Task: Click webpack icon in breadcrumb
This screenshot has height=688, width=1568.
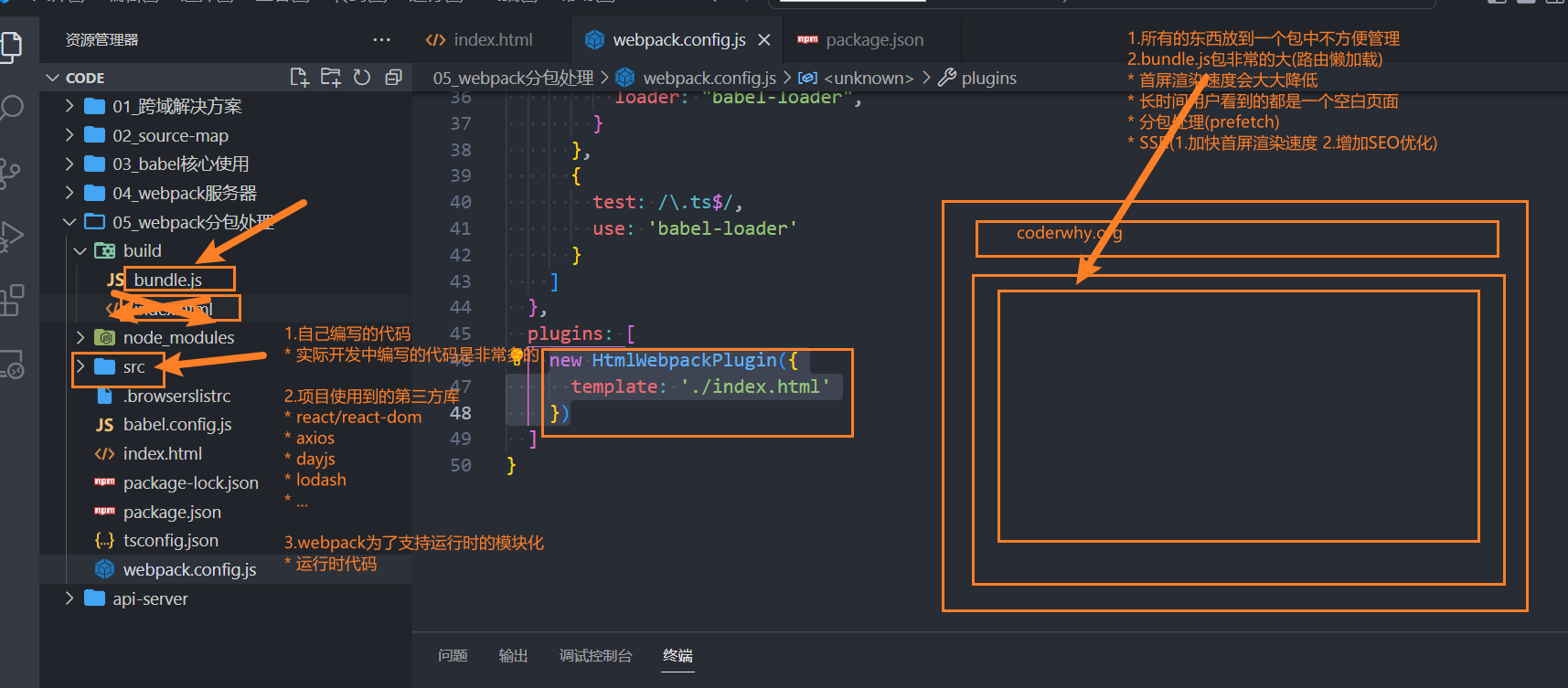Action: [x=625, y=78]
